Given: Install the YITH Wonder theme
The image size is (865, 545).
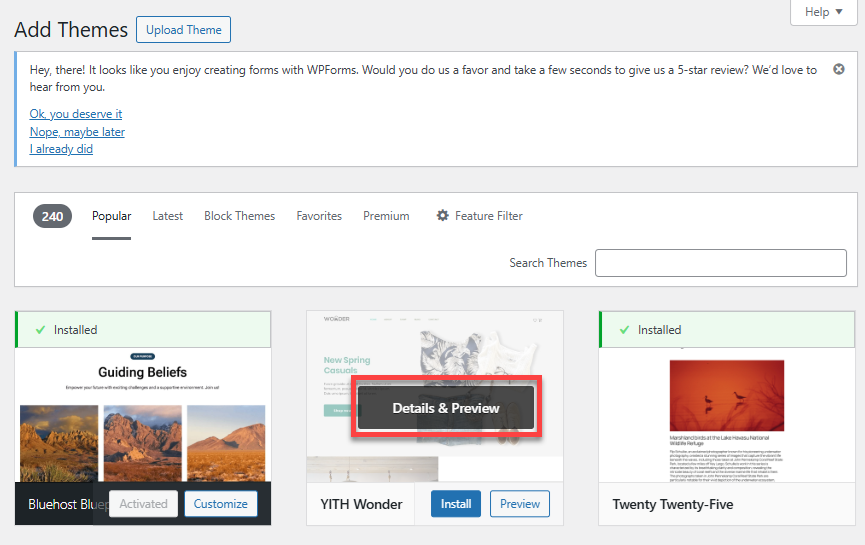Looking at the screenshot, I should tap(456, 504).
